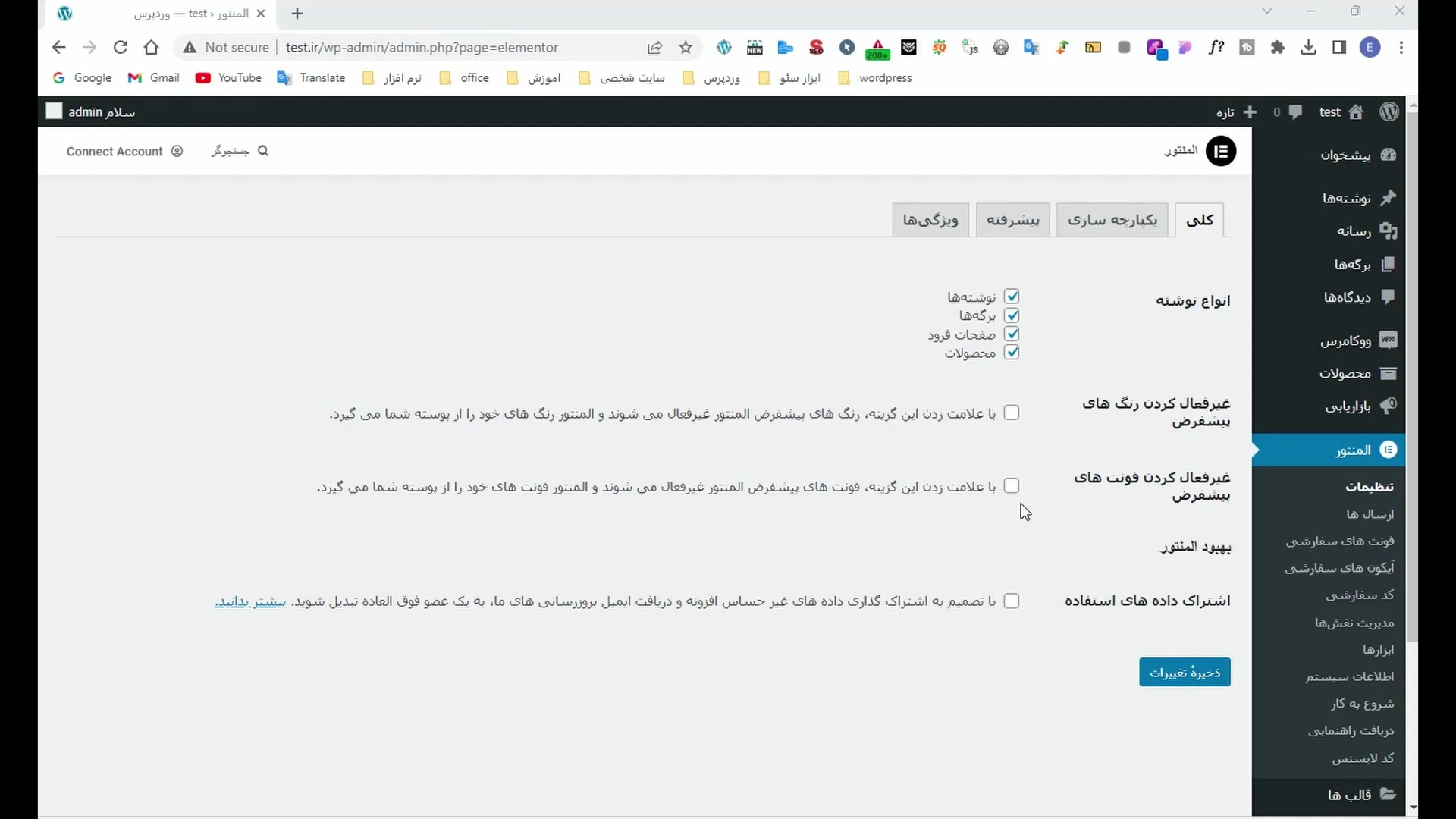Click the WordPress logo in admin bar
Screen dimensions: 1456x819
[1389, 112]
